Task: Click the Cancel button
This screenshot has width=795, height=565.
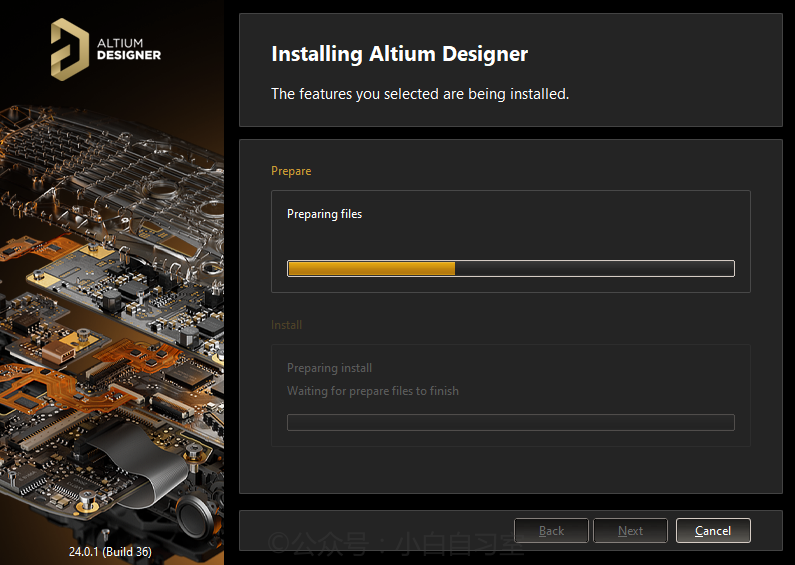Action: coord(713,531)
